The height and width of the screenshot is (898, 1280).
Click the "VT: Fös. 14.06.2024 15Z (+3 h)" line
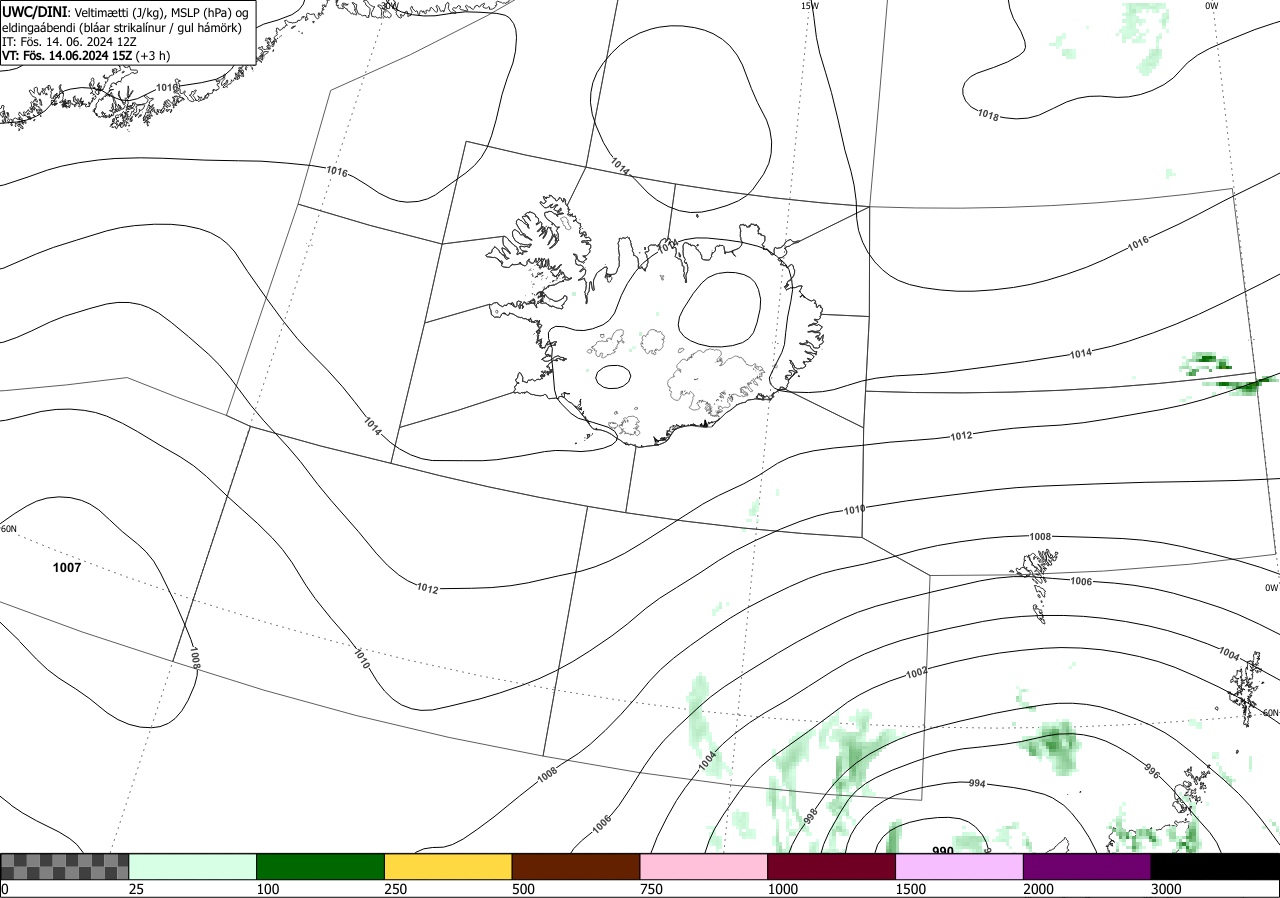[86, 55]
